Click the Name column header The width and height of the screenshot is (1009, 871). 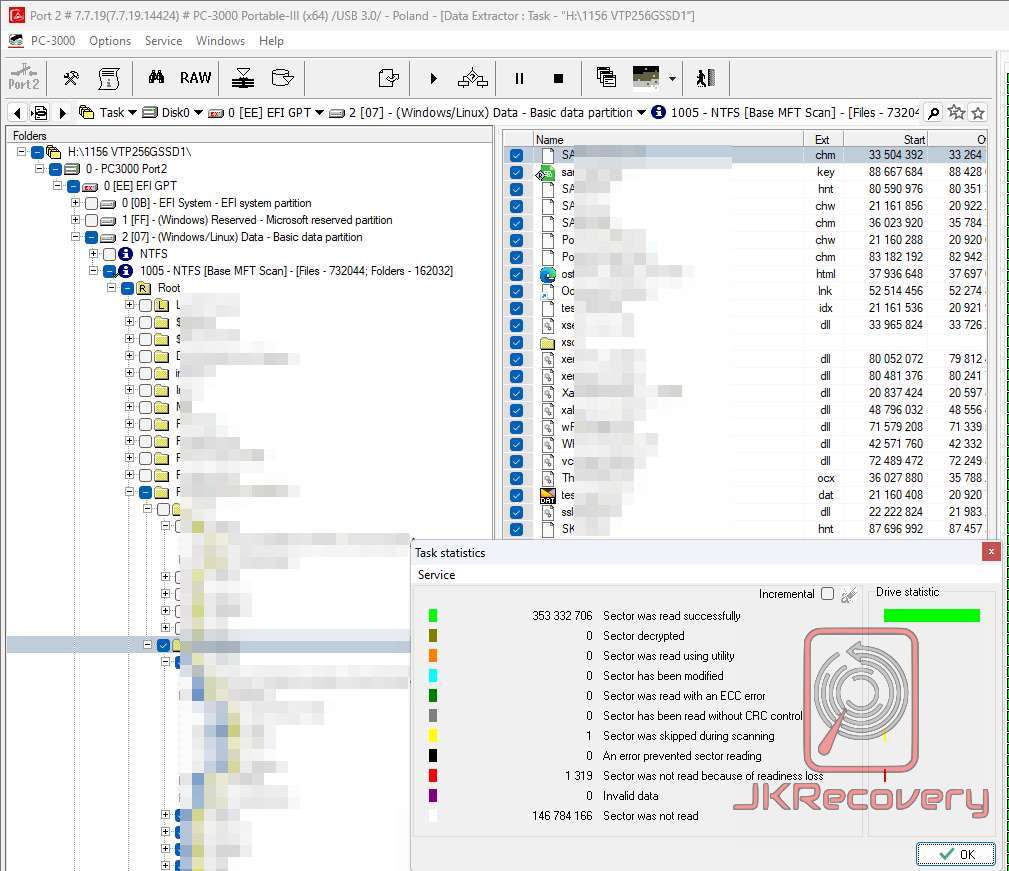[x=550, y=140]
